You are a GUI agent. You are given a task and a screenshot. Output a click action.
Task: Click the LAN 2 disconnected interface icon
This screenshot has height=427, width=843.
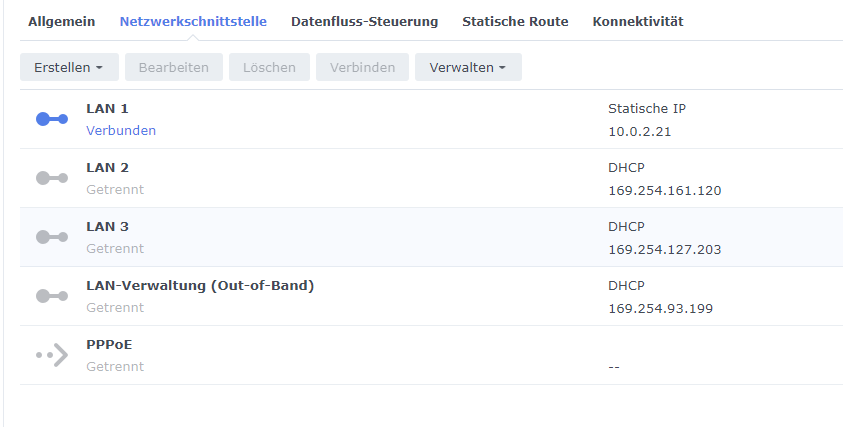click(52, 178)
